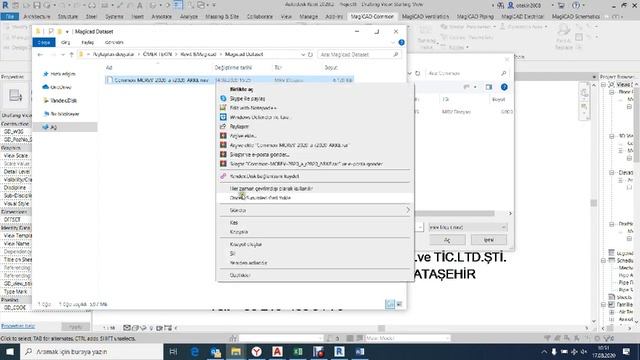640x360 pixels.
Task: Switch Explorer to details view icon
Action: click(390, 304)
